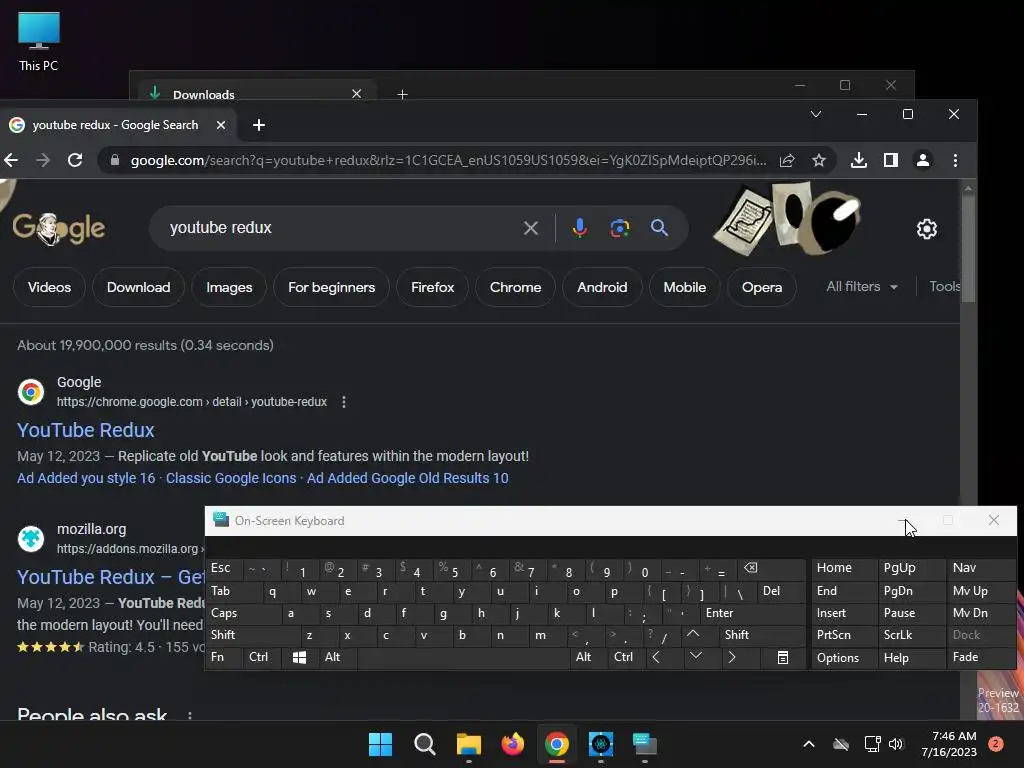The height and width of the screenshot is (768, 1024).
Task: Open the clock showing 7:46 AM
Action: tap(950, 744)
